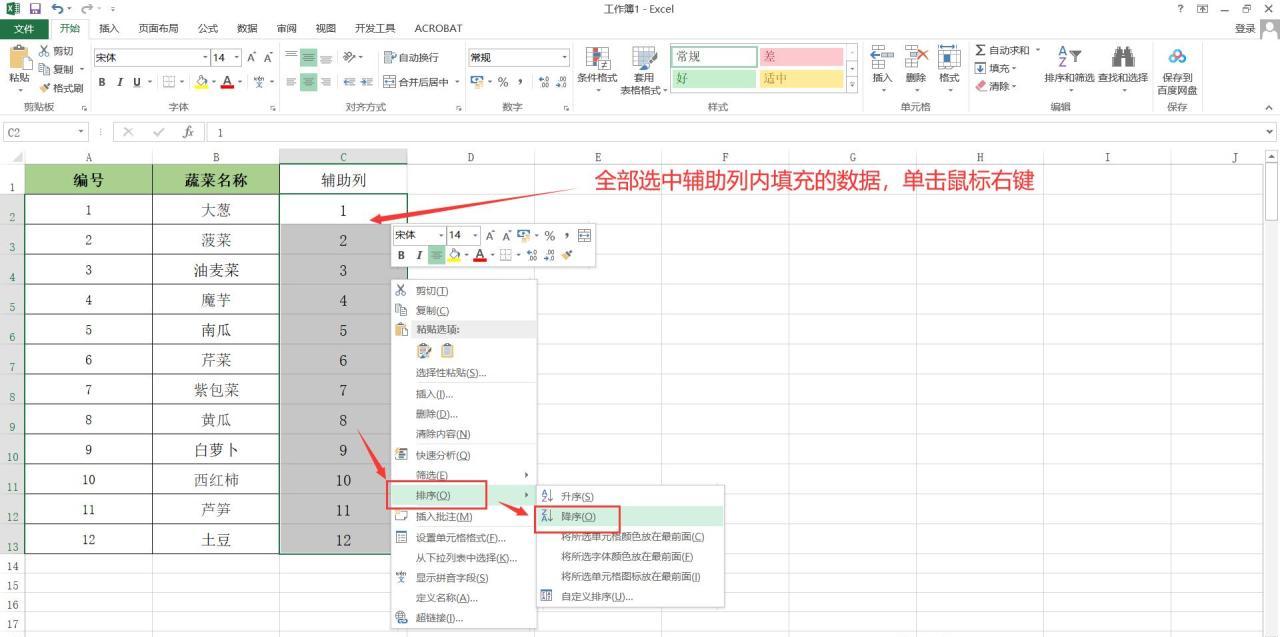Click 自定义排序(U)... menu item

tap(629, 597)
